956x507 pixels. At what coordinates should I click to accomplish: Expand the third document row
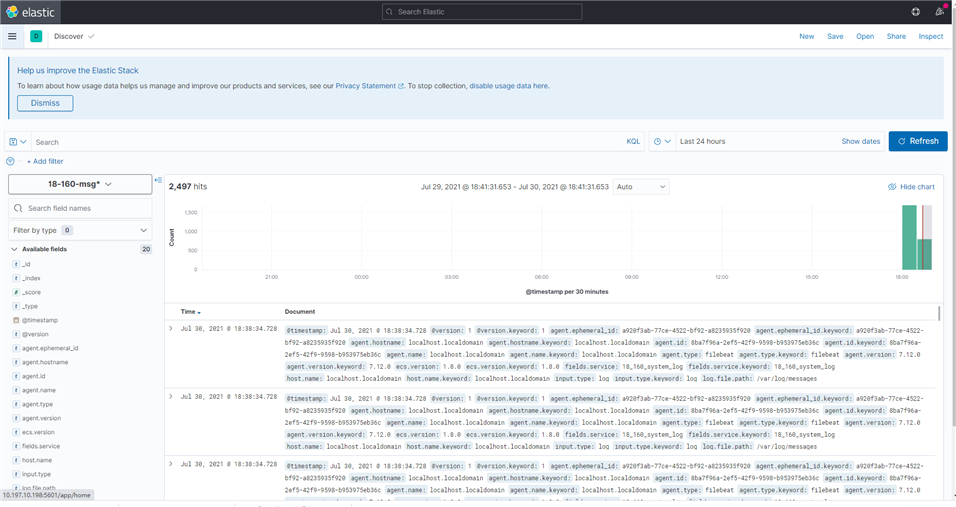click(171, 464)
